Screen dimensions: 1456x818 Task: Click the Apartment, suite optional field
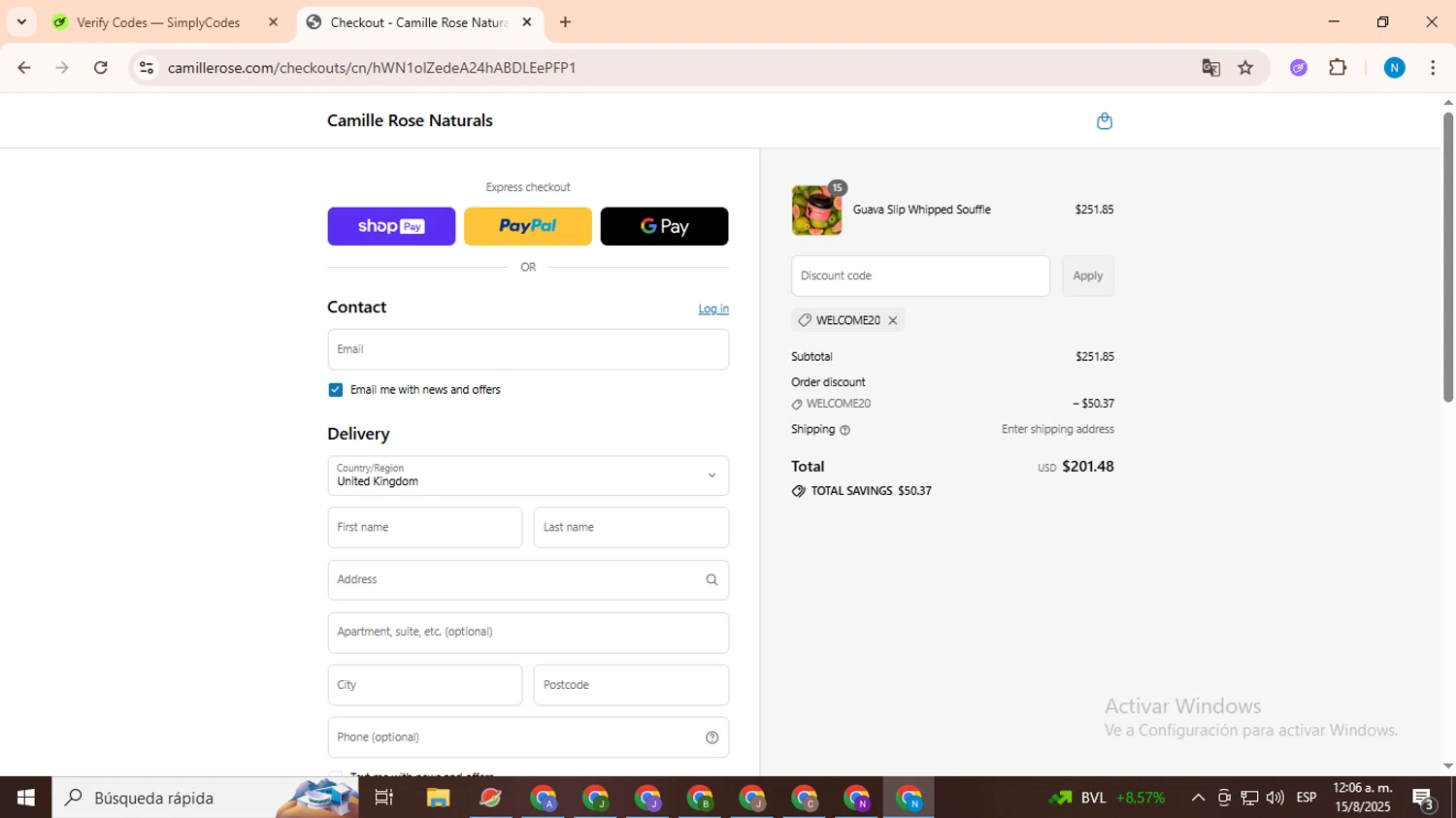tap(528, 633)
